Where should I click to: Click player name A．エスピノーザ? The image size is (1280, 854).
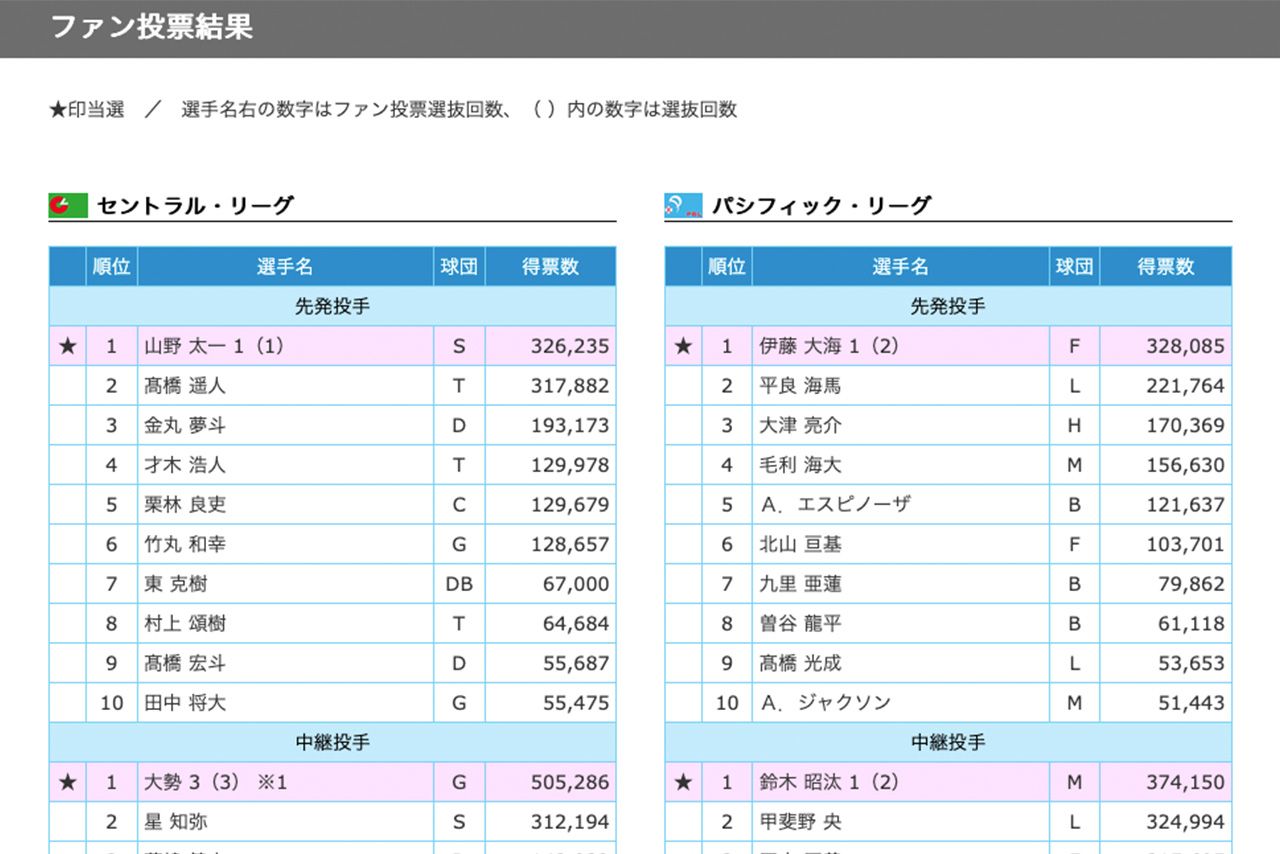pyautogui.click(x=835, y=504)
